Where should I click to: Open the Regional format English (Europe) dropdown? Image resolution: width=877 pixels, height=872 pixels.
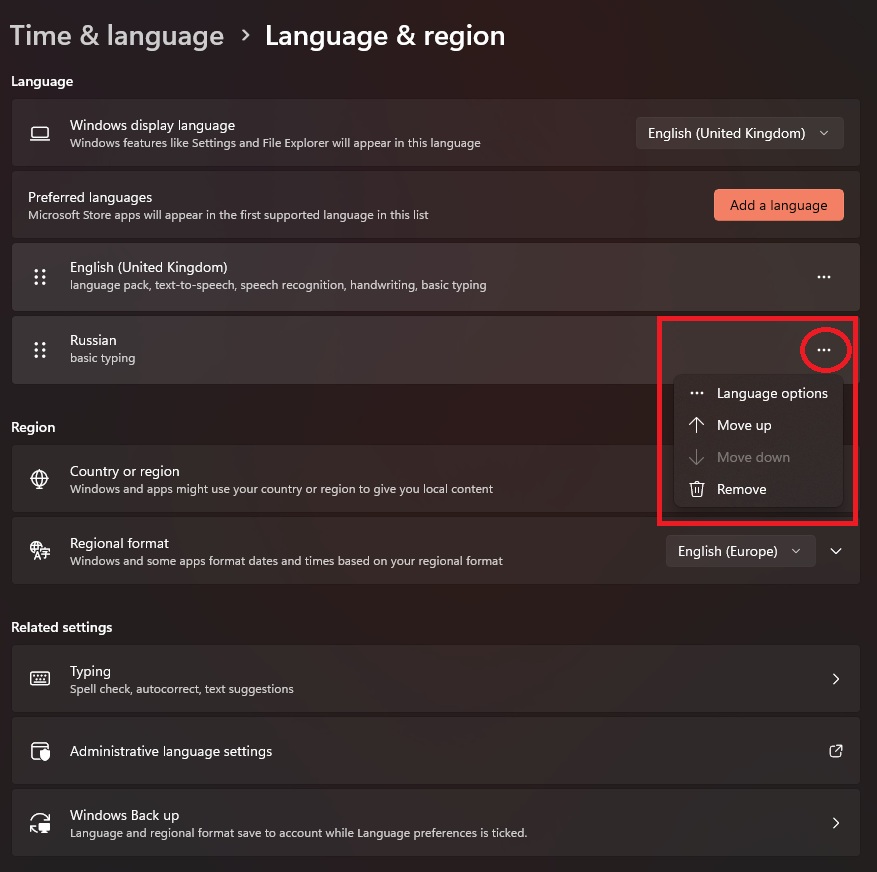(x=740, y=551)
